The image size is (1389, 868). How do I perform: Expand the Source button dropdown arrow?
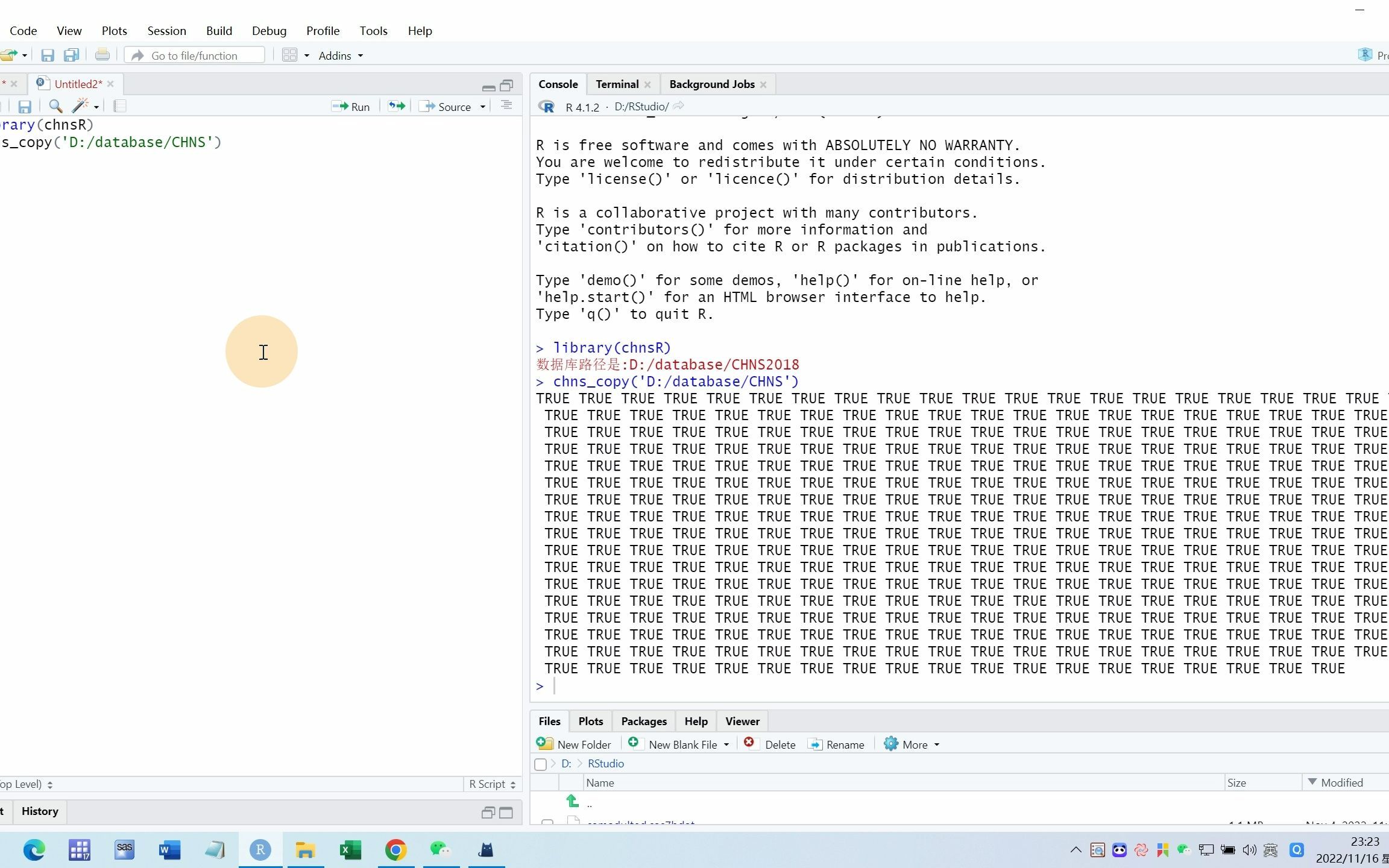coord(483,107)
